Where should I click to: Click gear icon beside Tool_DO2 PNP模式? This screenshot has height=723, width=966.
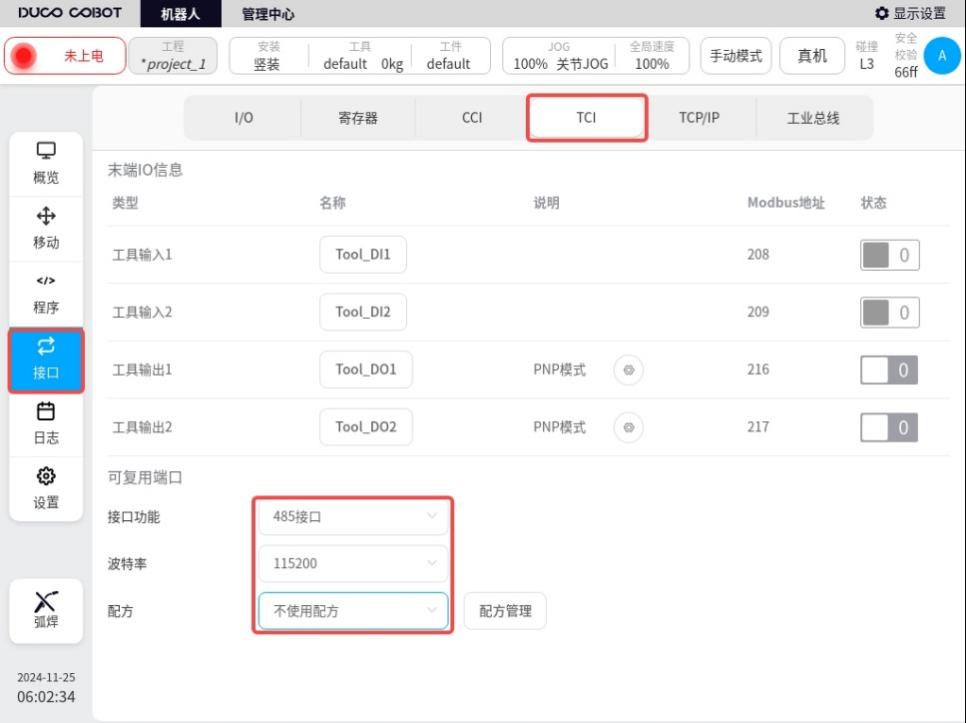pyautogui.click(x=628, y=428)
